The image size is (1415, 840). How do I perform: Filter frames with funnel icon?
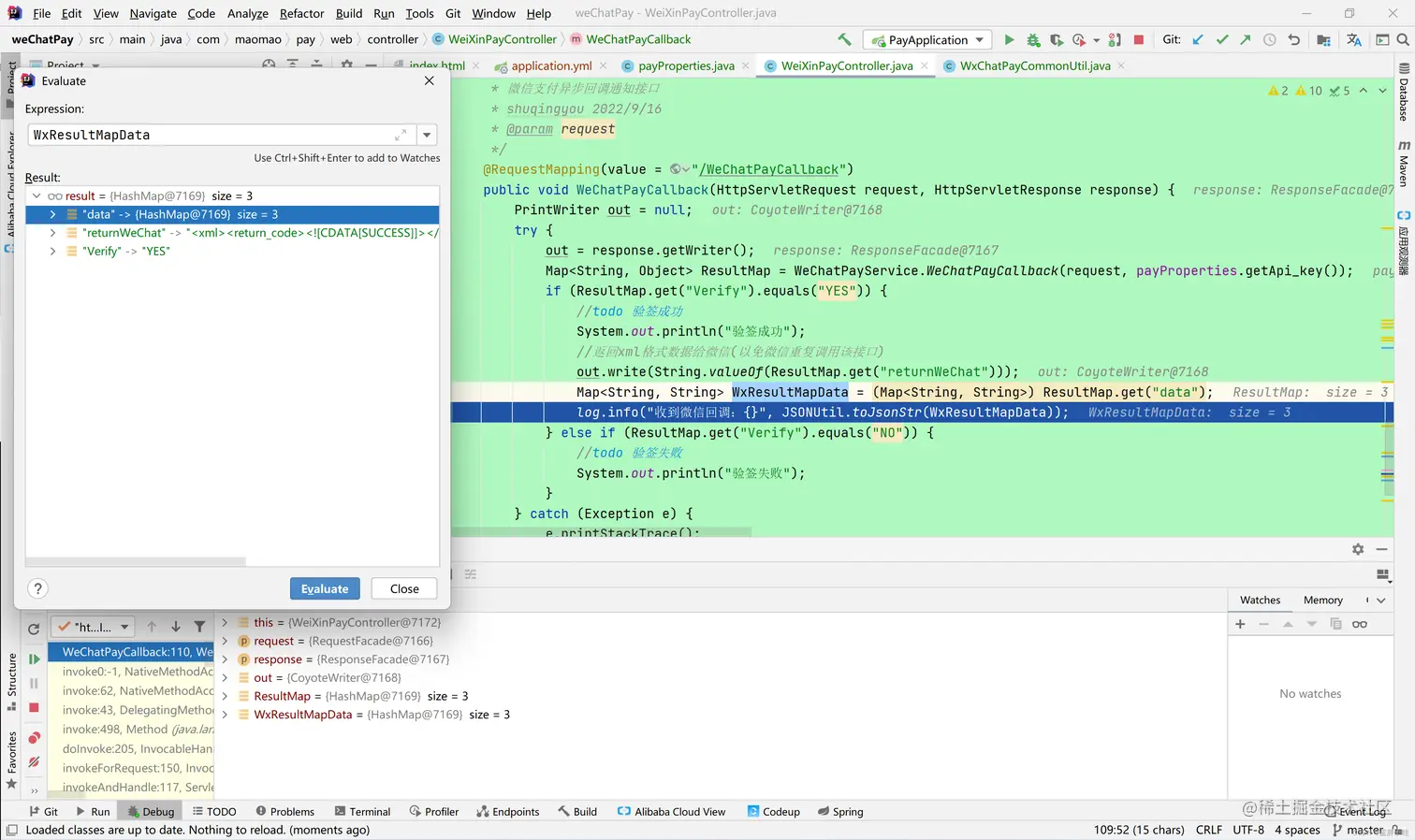tap(199, 627)
